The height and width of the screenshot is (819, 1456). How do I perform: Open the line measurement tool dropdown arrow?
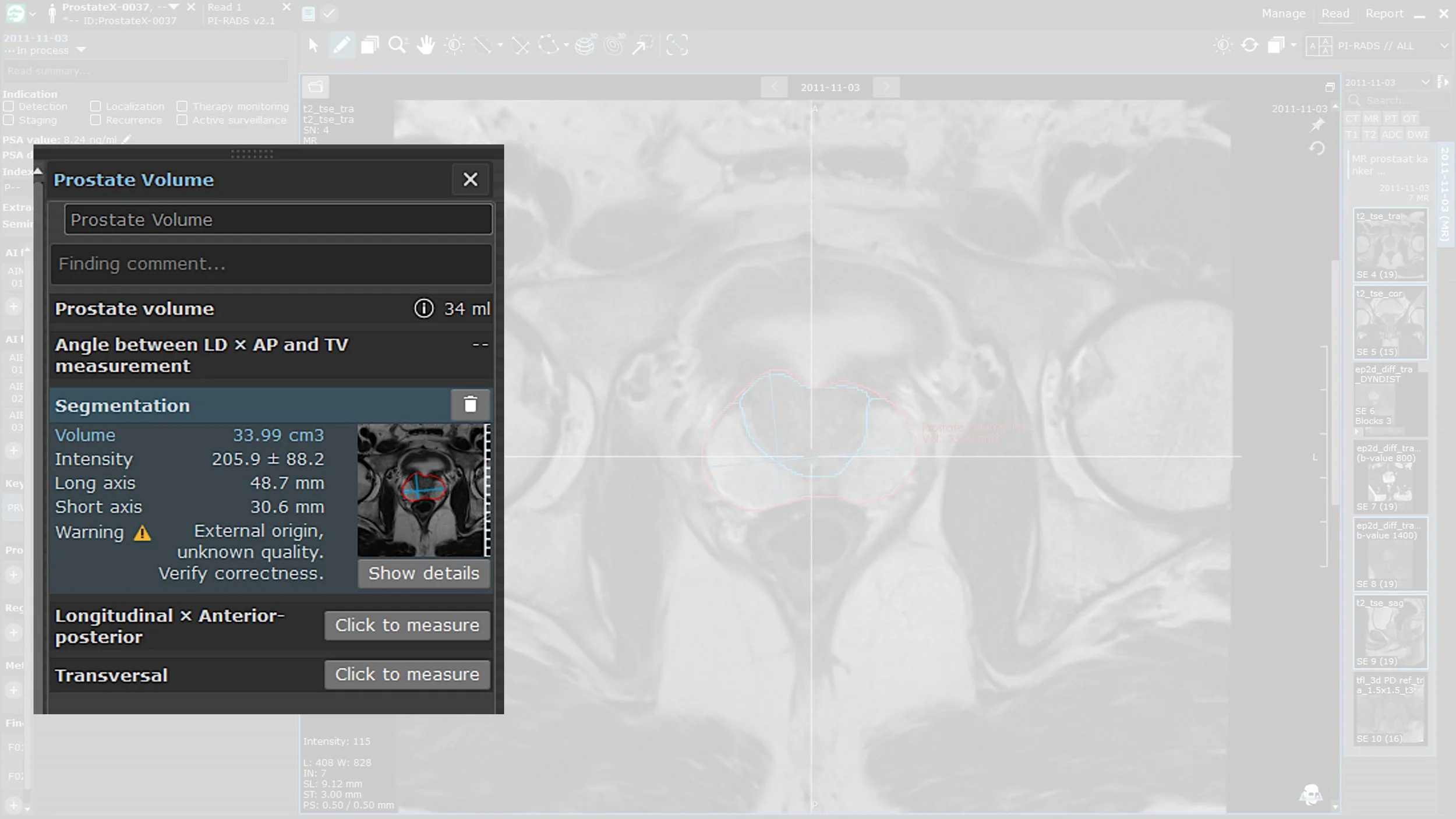pos(500,45)
